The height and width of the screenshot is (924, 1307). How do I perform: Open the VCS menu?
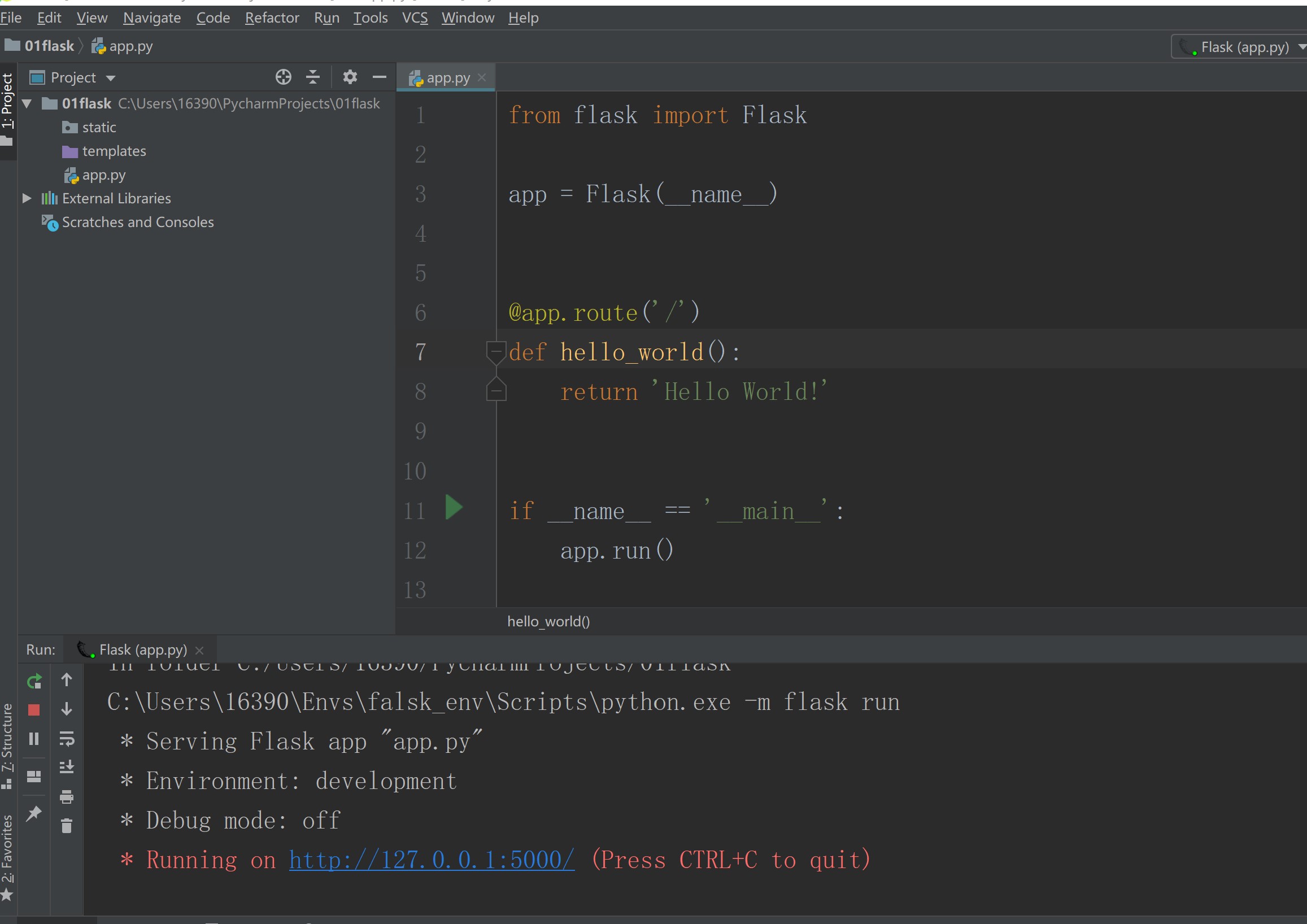tap(415, 18)
